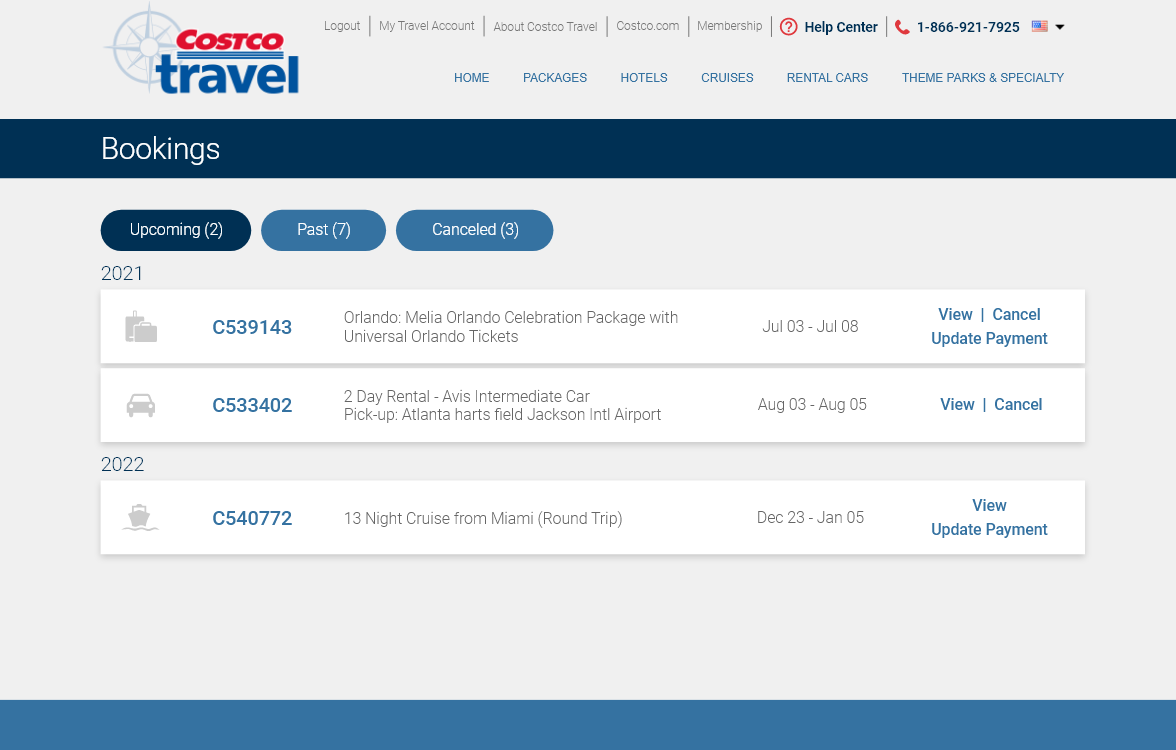Click the Costco Travel logo

(x=201, y=50)
